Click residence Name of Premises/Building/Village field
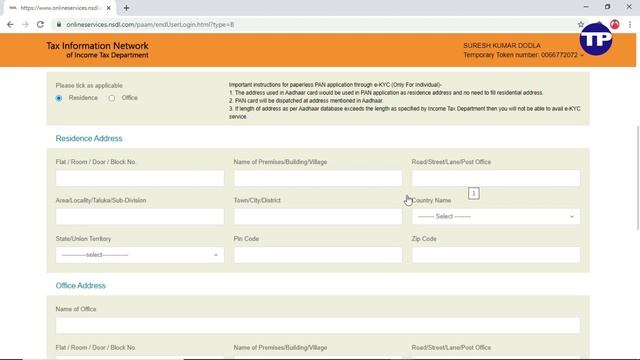The height and width of the screenshot is (360, 640). pyautogui.click(x=318, y=178)
